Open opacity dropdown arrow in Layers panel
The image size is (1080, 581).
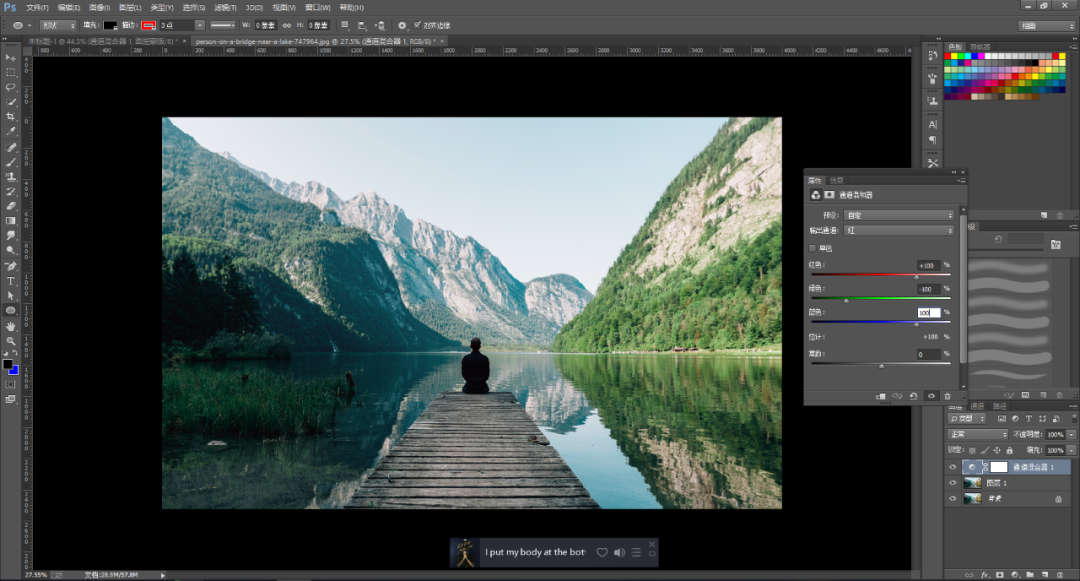(x=1072, y=434)
